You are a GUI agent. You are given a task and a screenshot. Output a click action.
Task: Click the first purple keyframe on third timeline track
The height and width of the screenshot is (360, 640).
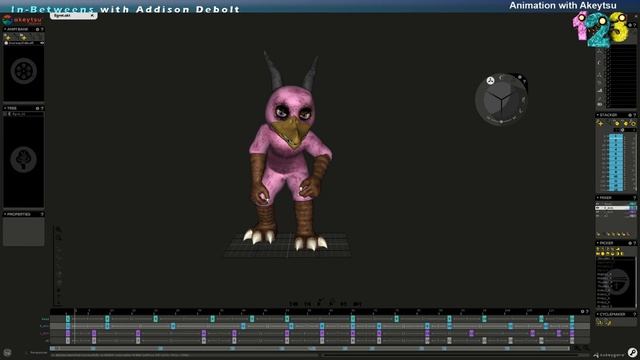pos(68,333)
